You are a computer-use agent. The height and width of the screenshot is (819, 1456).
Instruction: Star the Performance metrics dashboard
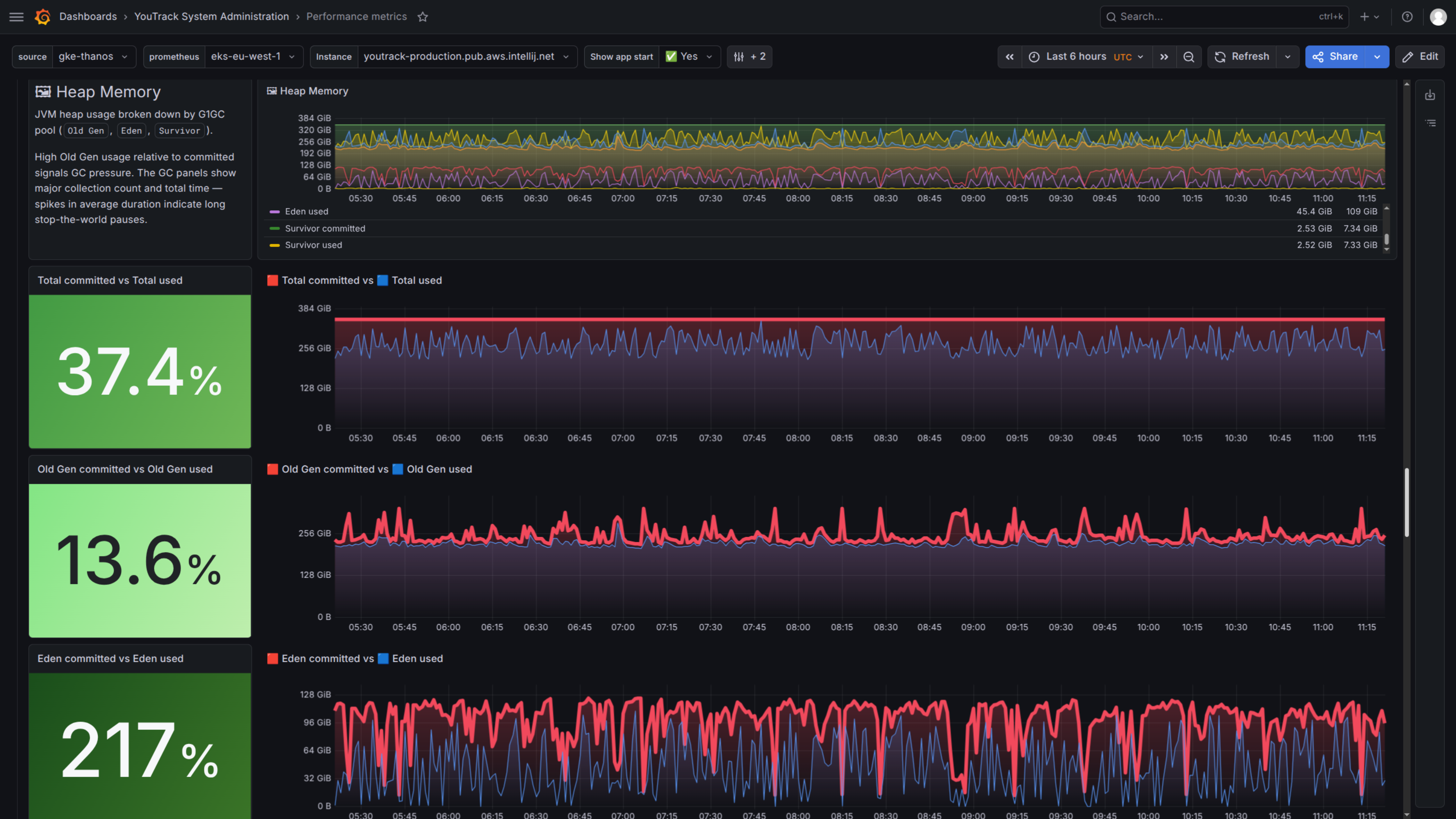pos(423,17)
